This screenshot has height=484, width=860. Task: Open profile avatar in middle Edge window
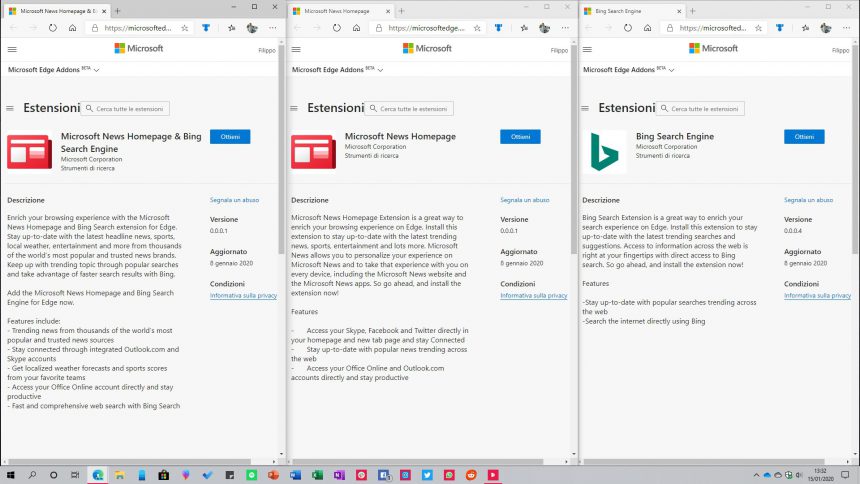click(x=544, y=27)
